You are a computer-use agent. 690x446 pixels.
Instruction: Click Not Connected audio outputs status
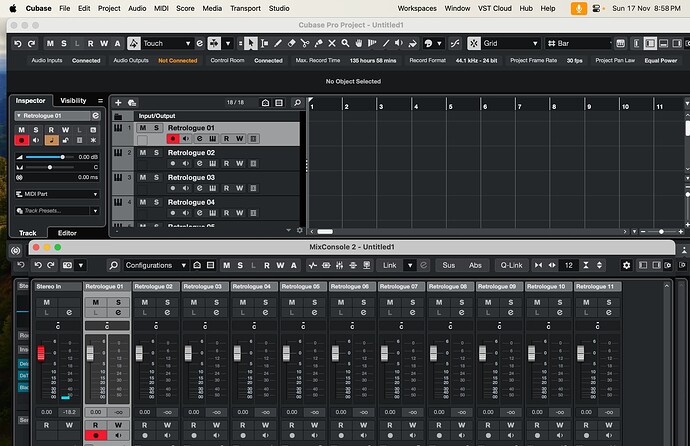[x=178, y=61]
